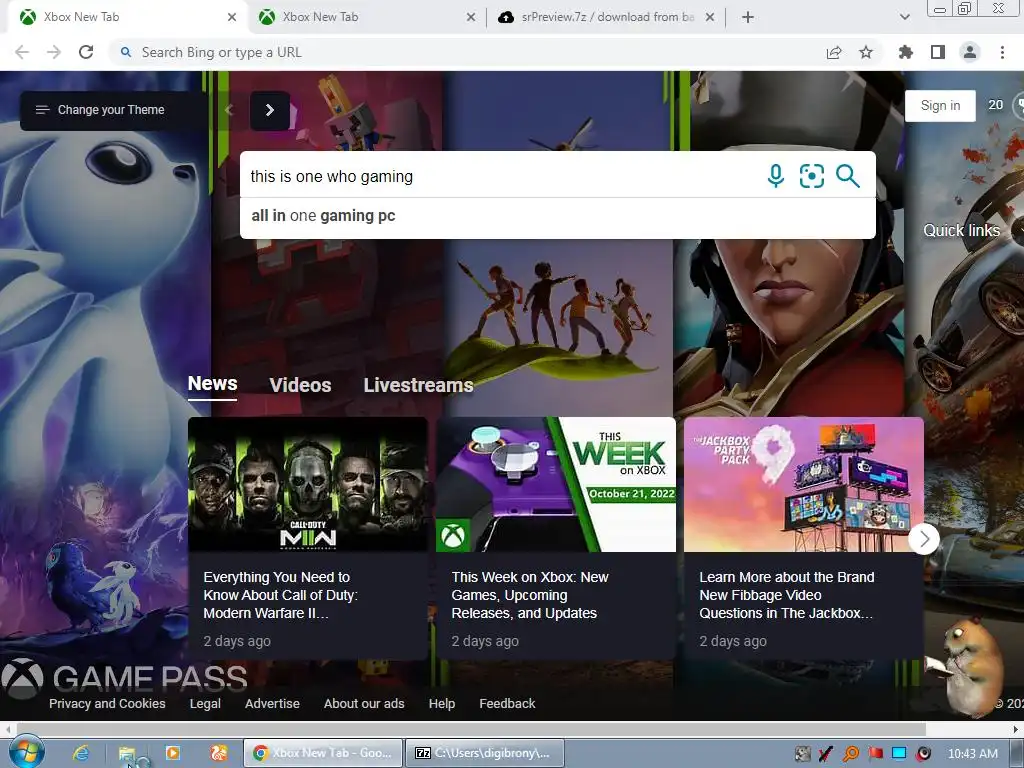Screen dimensions: 1024x768
Task: Open the Call of Duty MWII thumbnail
Action: (308, 485)
